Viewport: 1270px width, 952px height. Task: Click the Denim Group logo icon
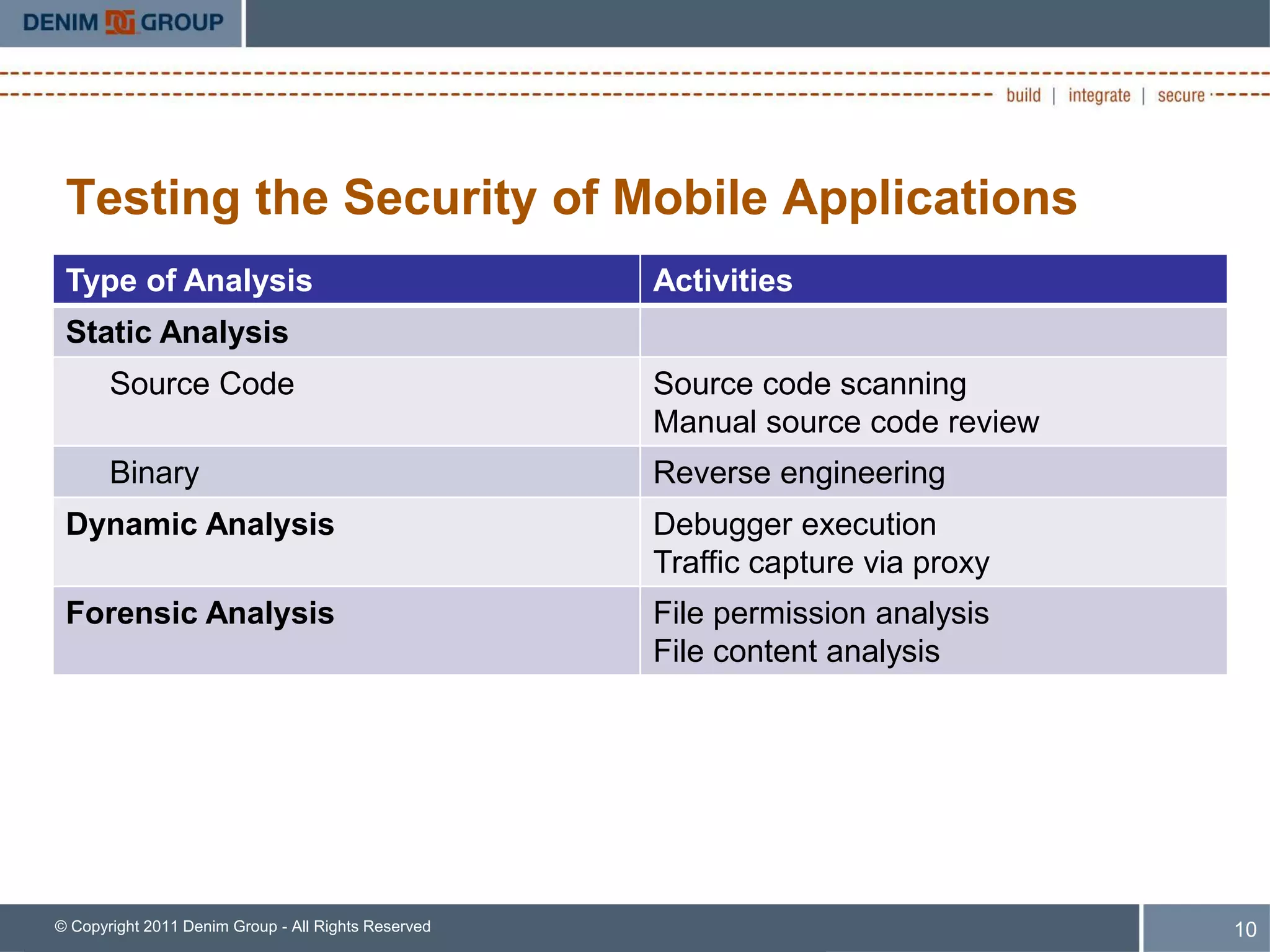120,23
